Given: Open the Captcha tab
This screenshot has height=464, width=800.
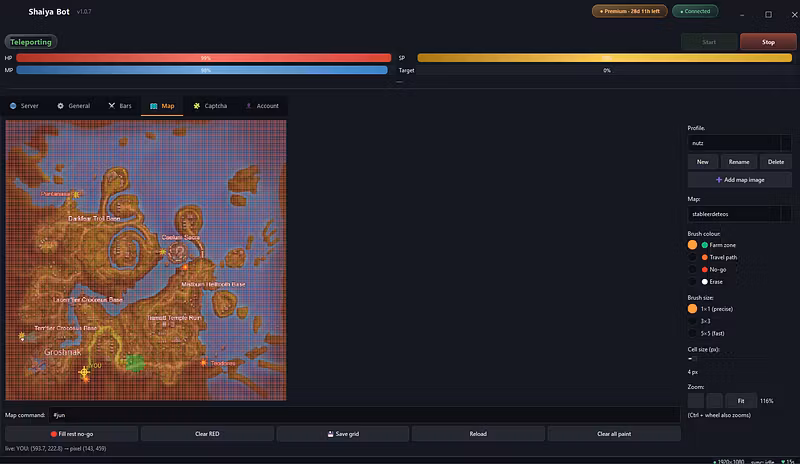Looking at the screenshot, I should tap(210, 106).
